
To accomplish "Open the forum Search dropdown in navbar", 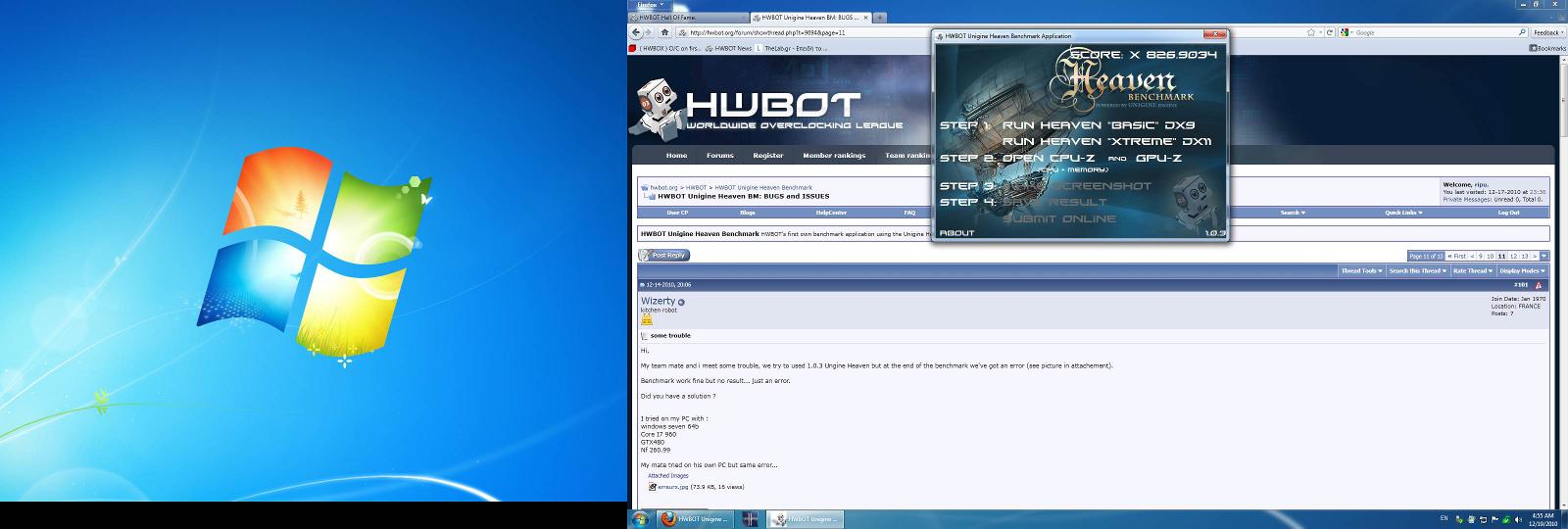I will click(x=1292, y=213).
